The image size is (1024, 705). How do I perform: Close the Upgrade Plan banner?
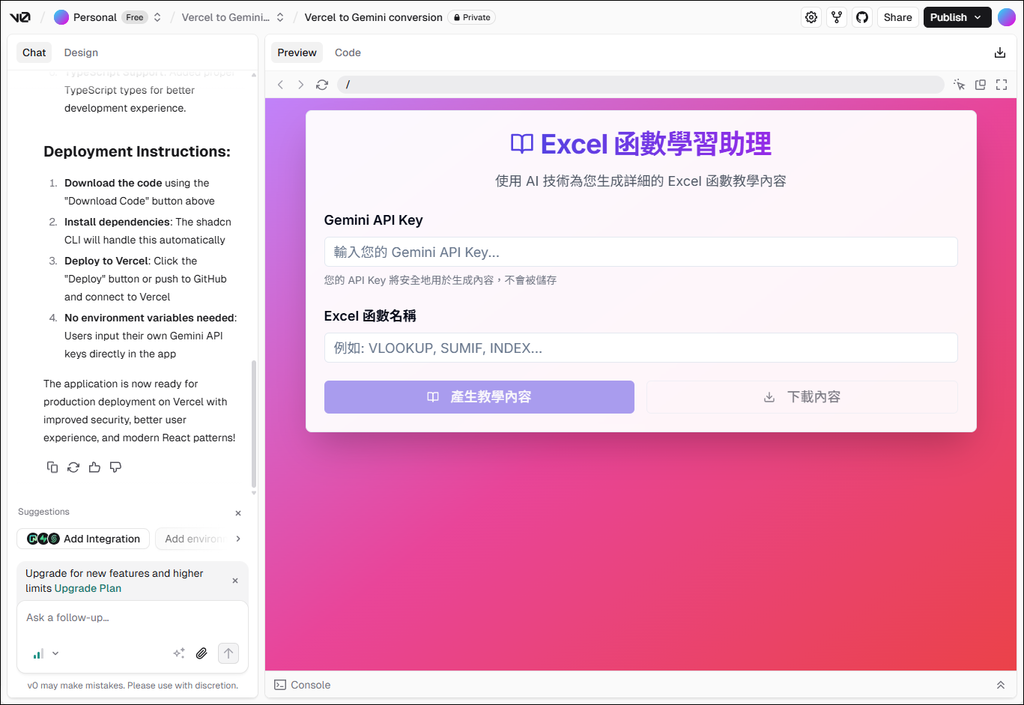point(235,580)
